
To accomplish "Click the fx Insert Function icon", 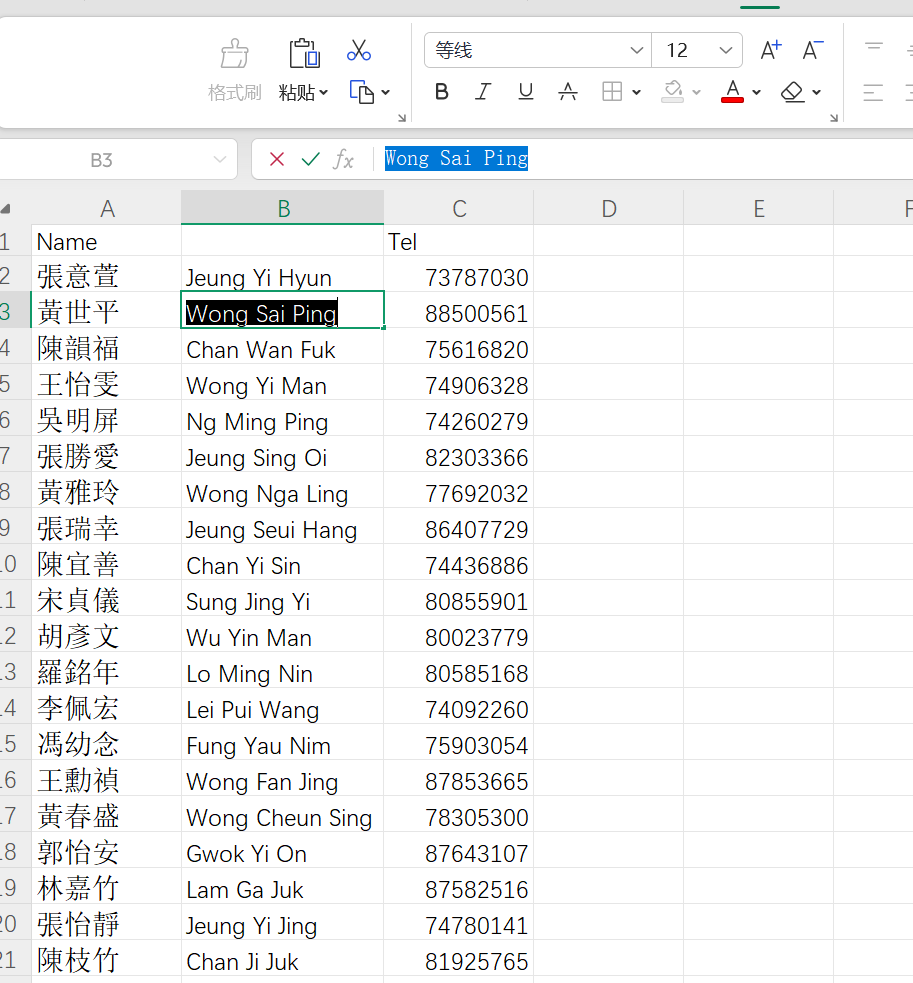I will pyautogui.click(x=344, y=159).
